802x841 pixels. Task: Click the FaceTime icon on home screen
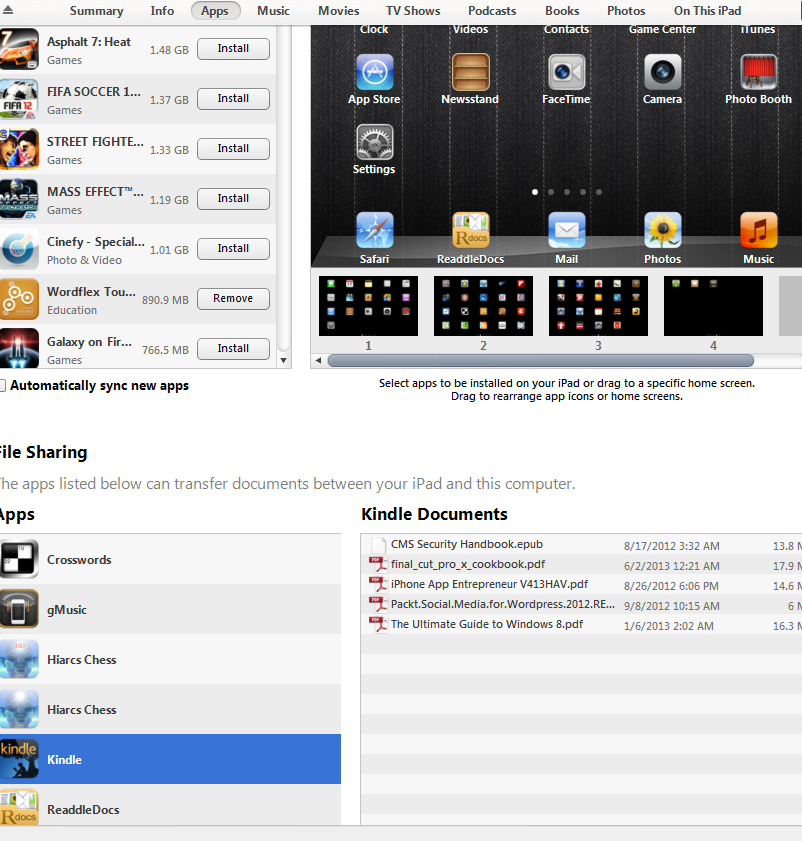click(x=566, y=72)
